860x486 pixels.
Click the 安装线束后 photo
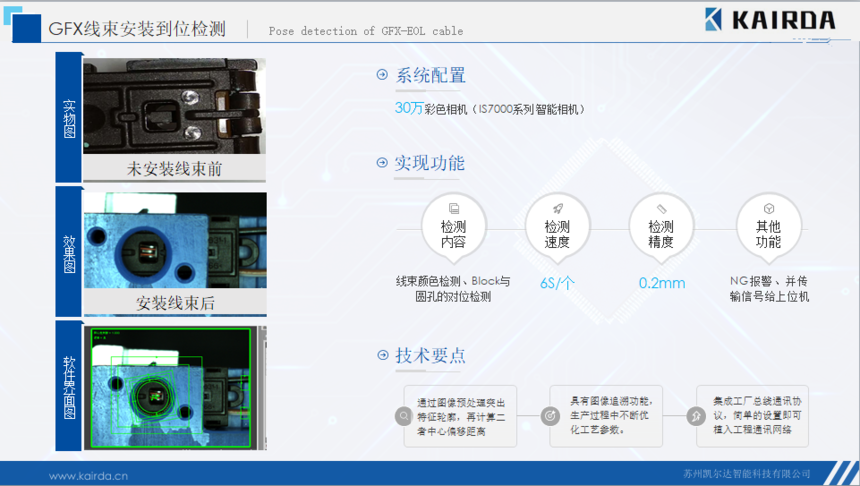[175, 240]
